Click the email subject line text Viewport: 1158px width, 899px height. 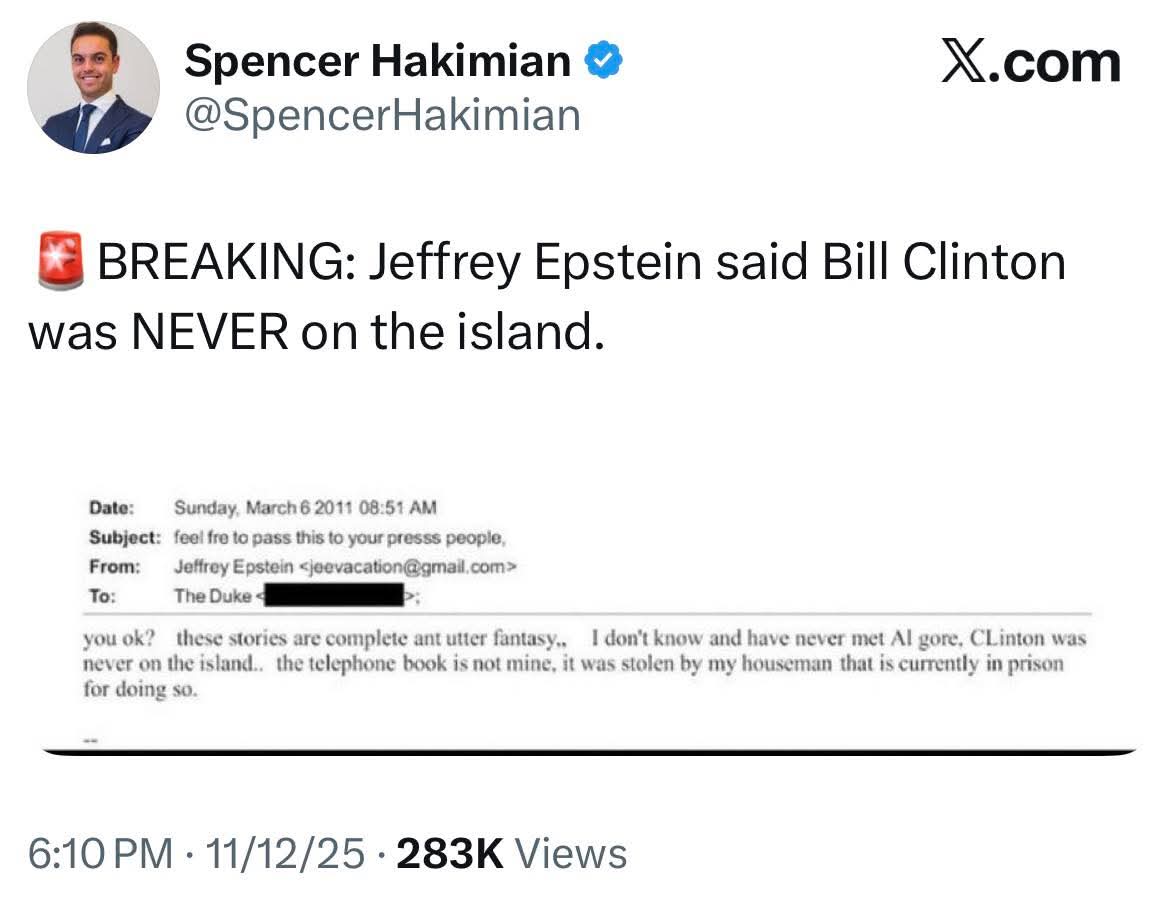[340, 537]
